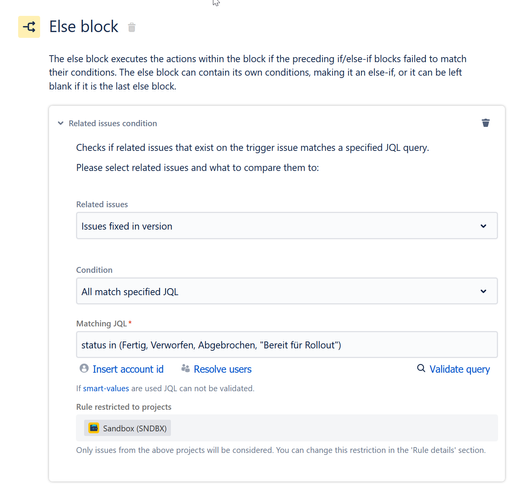Open the Related issues dropdown
Screen dimensions: 515x485
click(x=287, y=226)
